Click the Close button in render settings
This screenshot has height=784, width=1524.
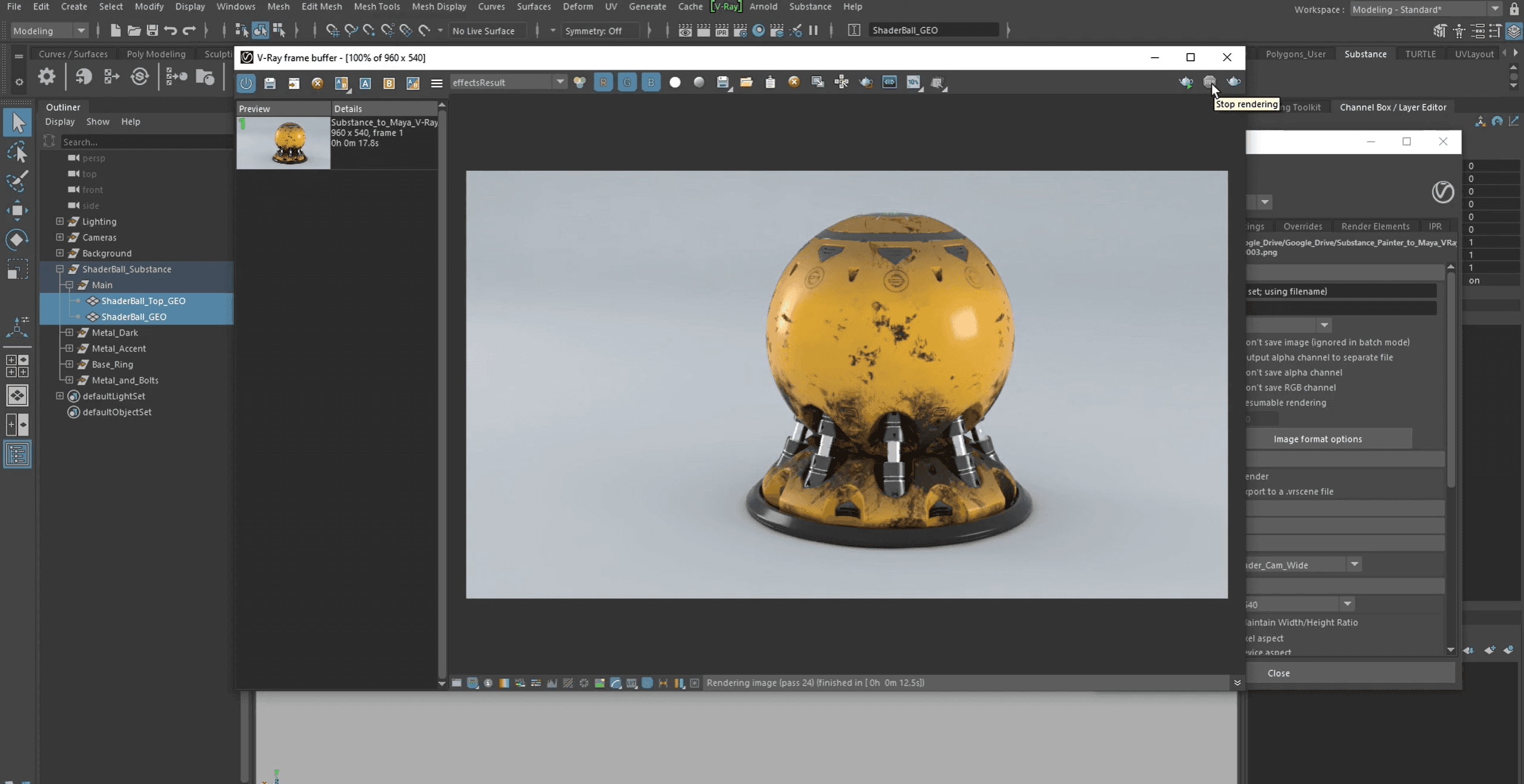(1278, 673)
